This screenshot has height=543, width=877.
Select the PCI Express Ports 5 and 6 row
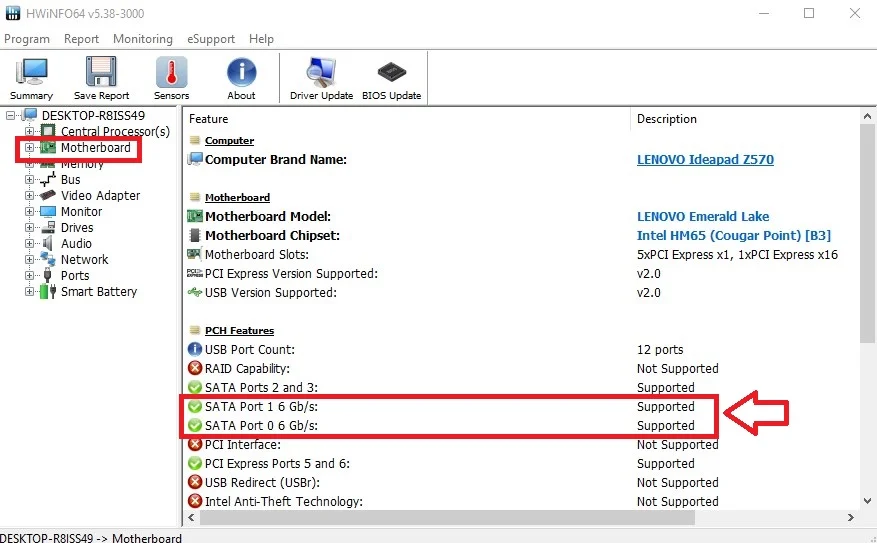(x=523, y=464)
